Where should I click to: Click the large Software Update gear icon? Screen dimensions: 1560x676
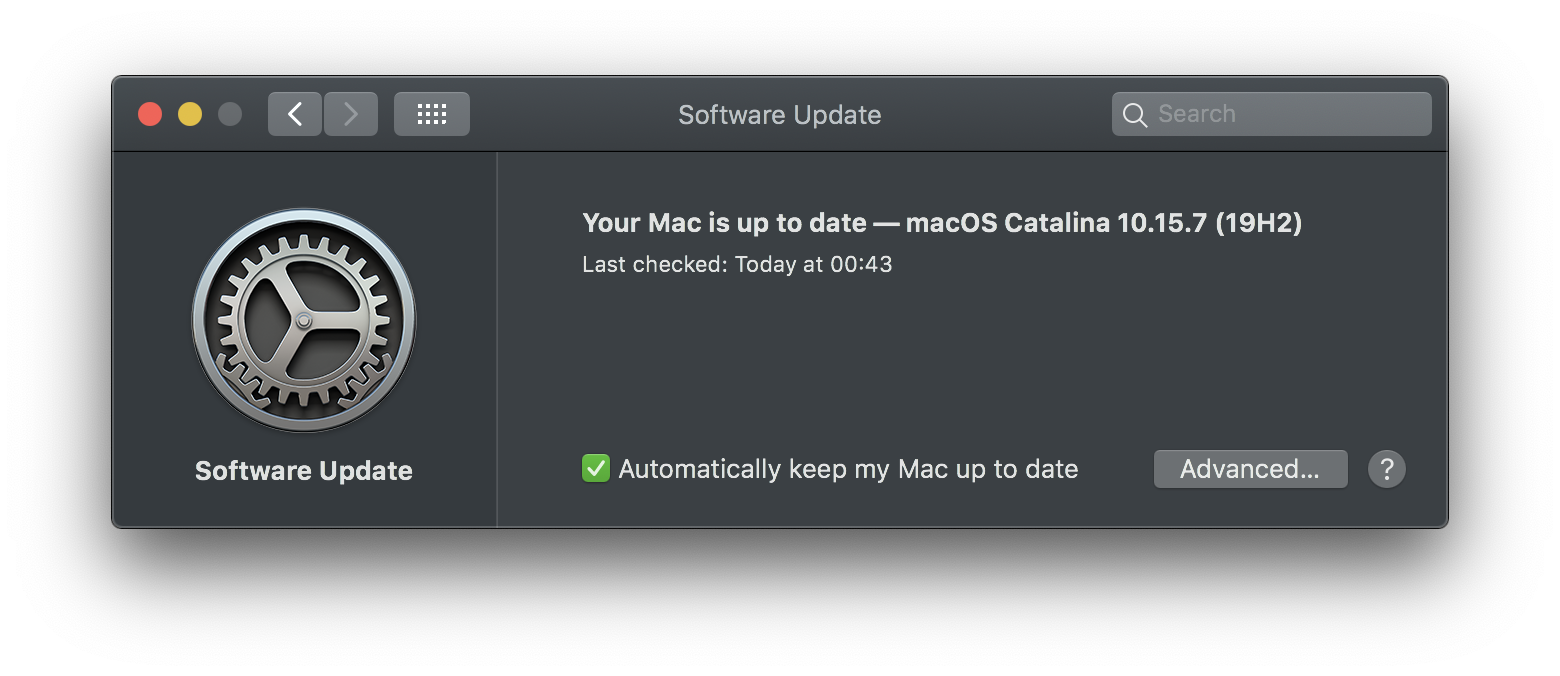304,320
